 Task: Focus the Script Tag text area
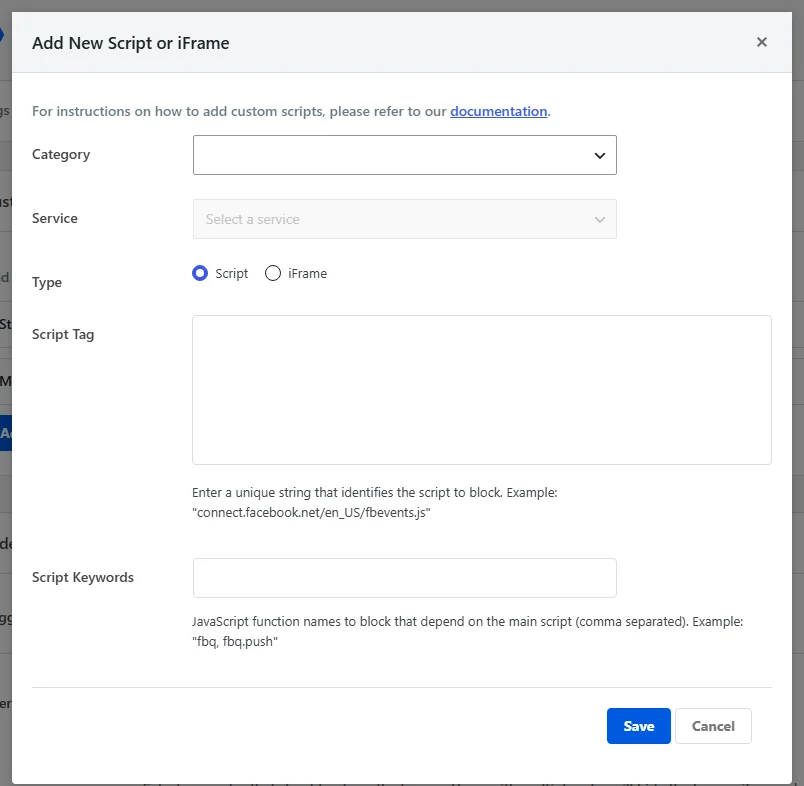[x=481, y=390]
